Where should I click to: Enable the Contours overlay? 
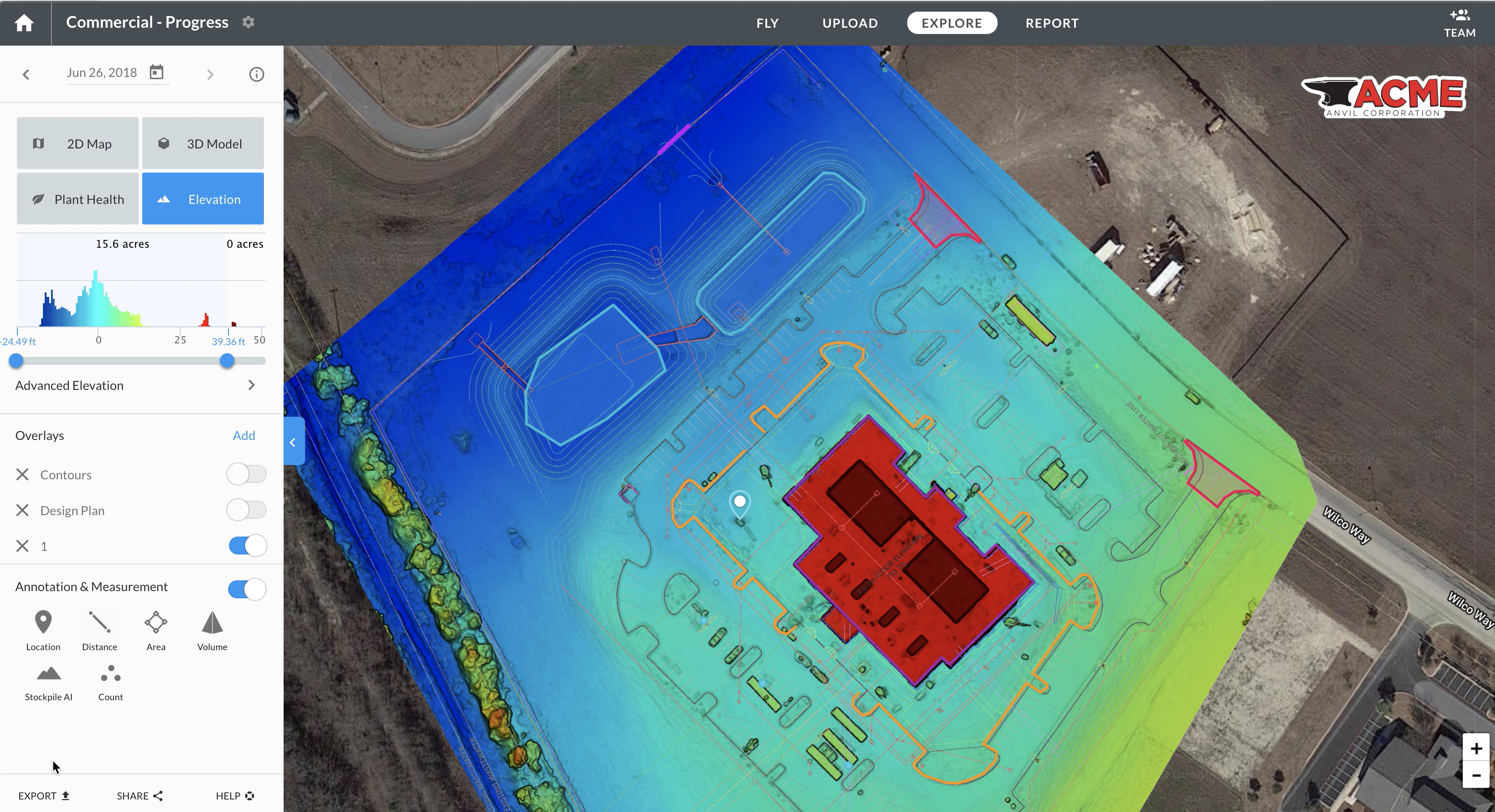tap(246, 474)
